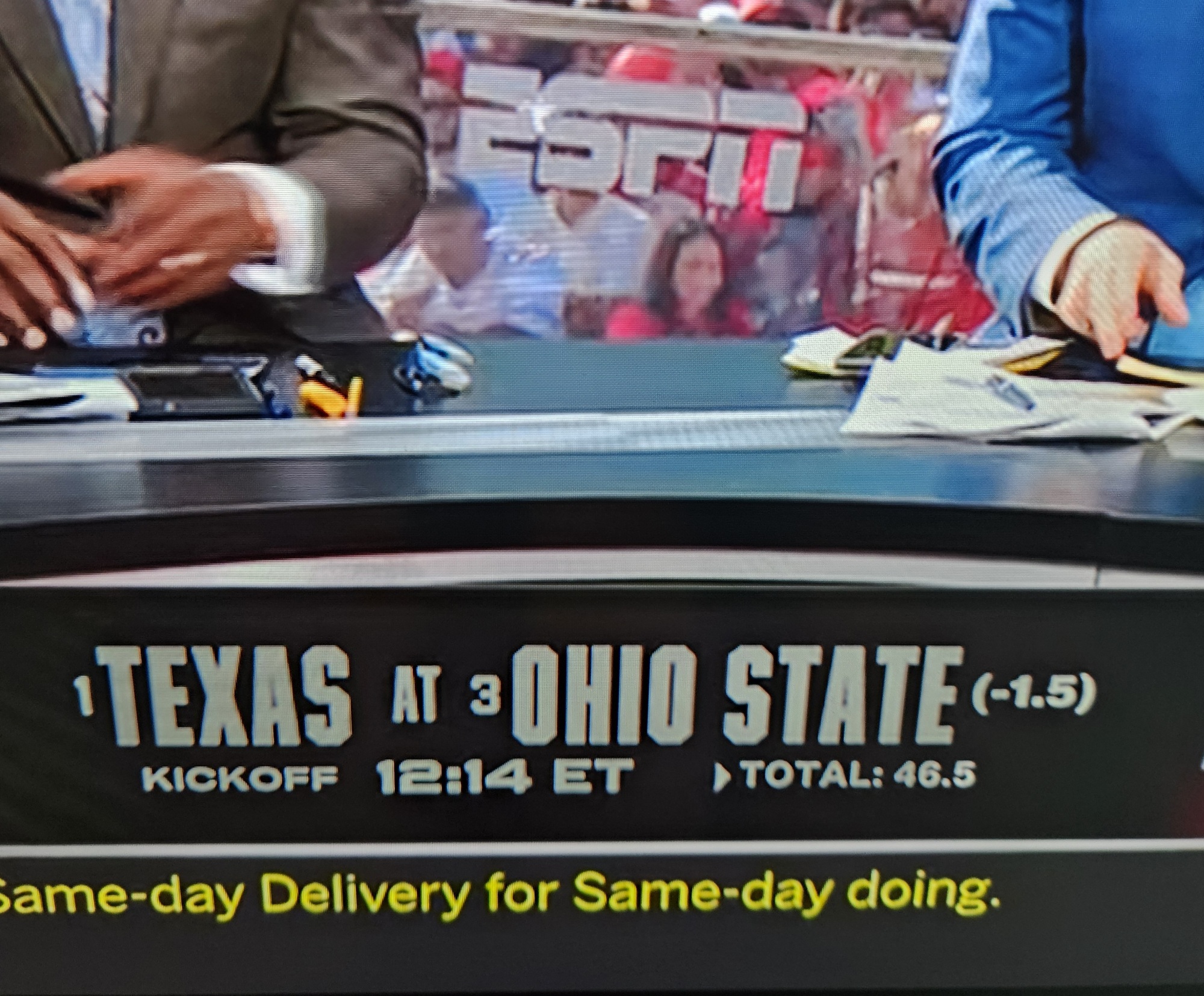Click the TOTAL: 46.5 text
Viewport: 1204px width, 996px height.
click(x=858, y=775)
